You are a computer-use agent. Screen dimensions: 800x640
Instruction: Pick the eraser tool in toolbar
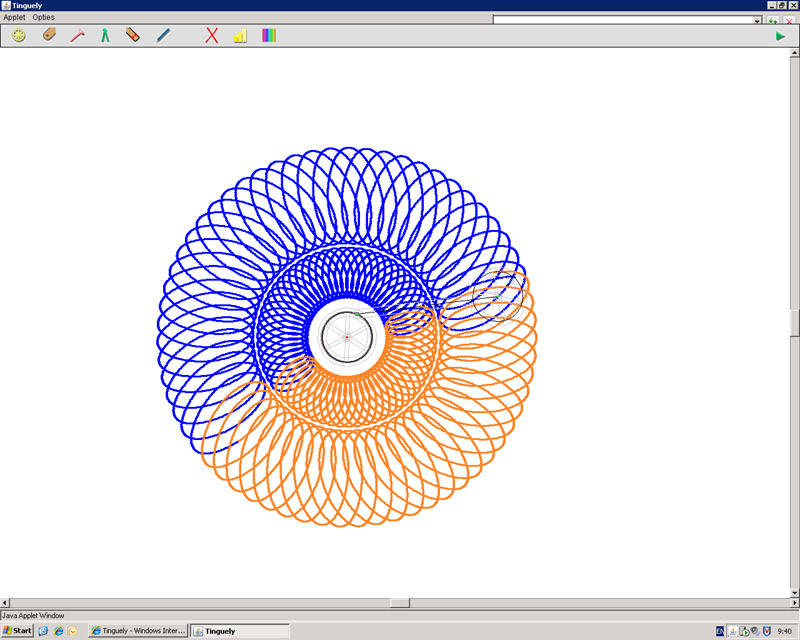(133, 36)
